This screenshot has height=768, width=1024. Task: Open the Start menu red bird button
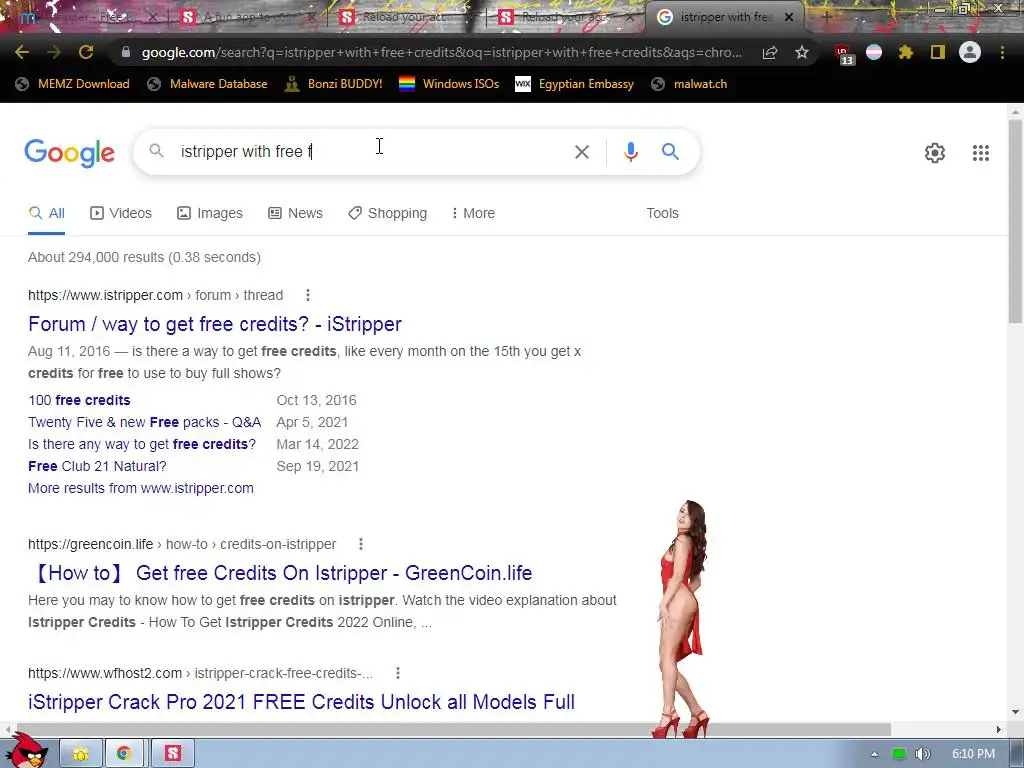pos(27,751)
